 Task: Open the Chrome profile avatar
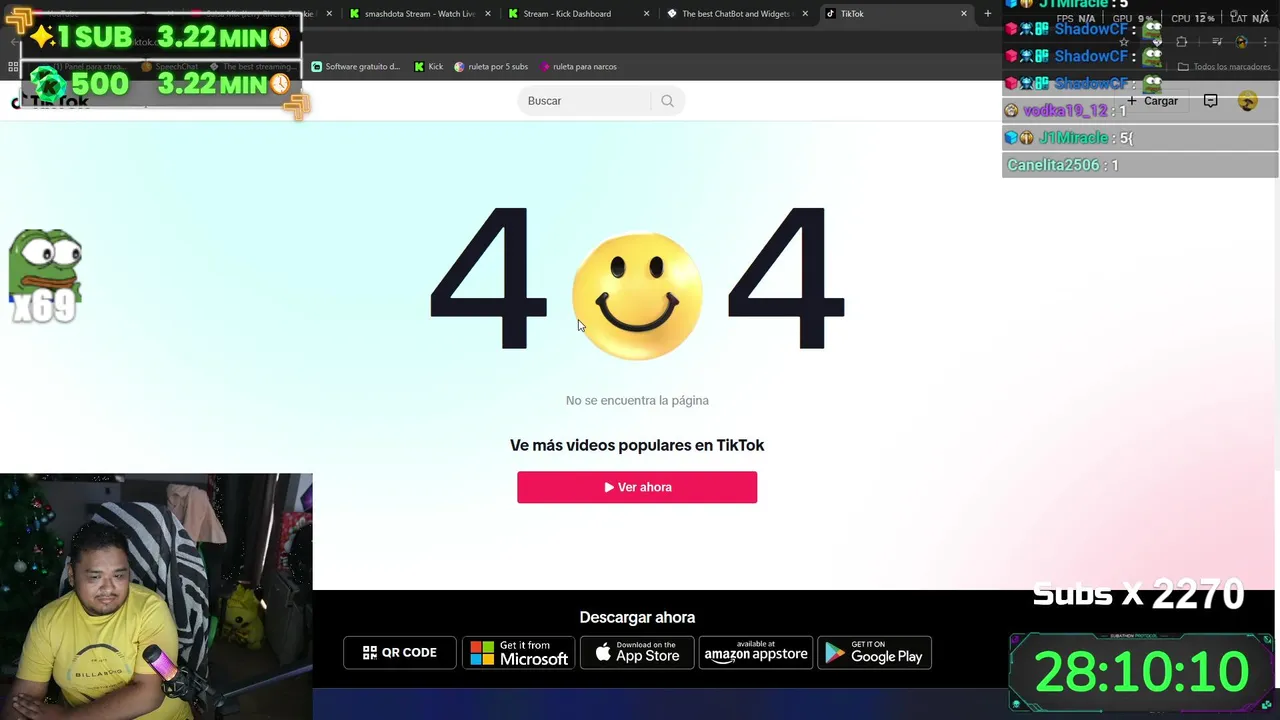pos(1241,42)
